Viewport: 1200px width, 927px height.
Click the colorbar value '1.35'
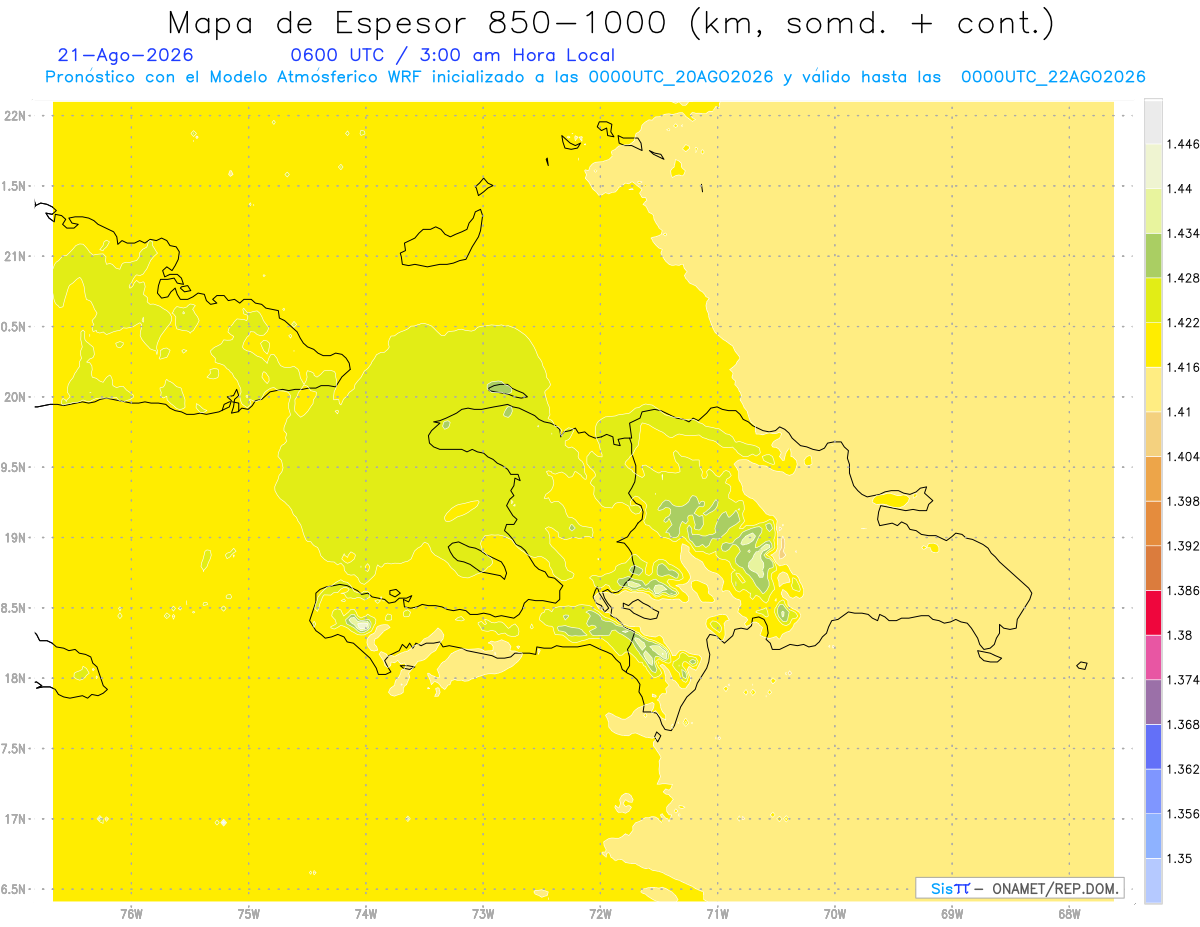1178,858
